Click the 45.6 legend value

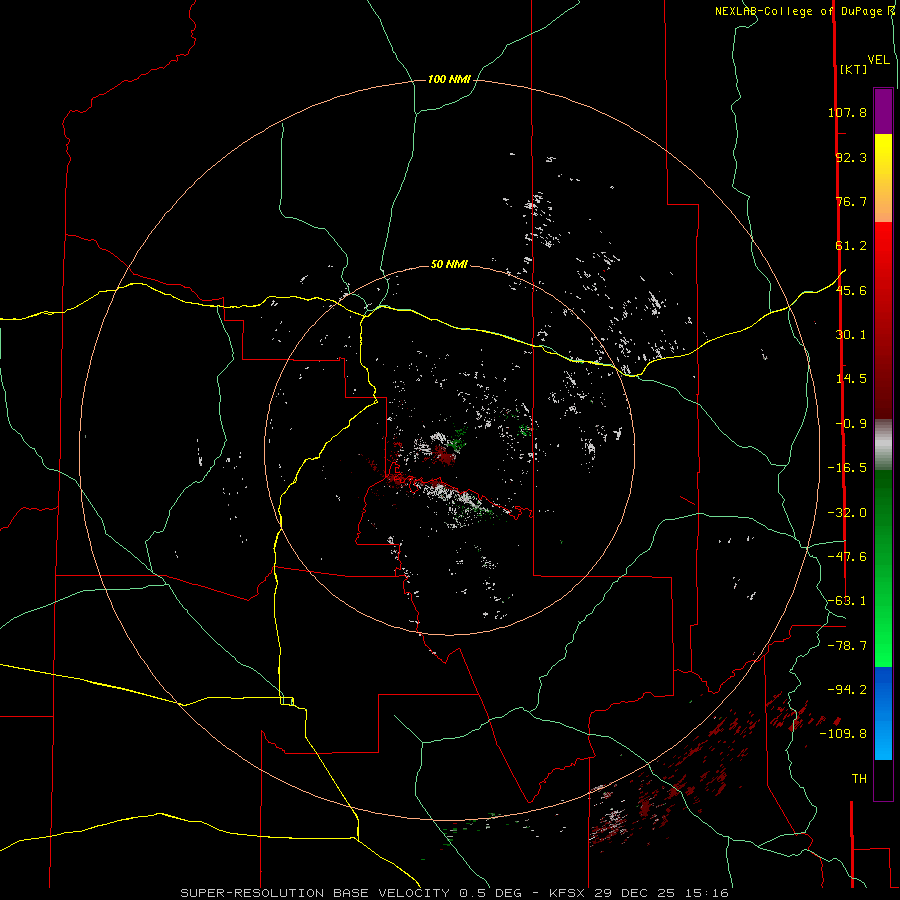coord(851,290)
